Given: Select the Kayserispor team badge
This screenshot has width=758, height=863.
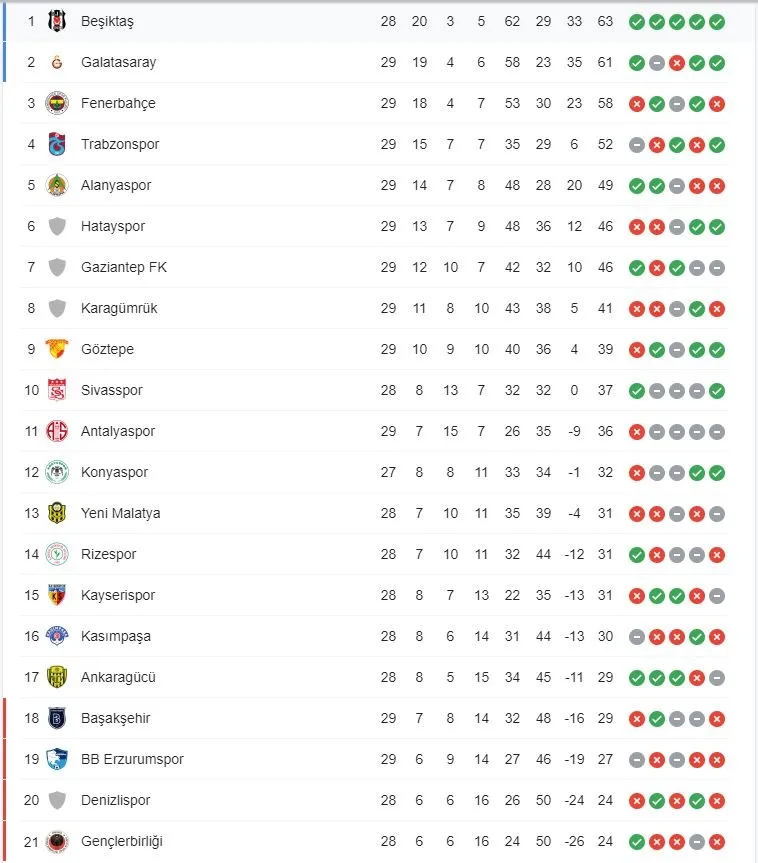Looking at the screenshot, I should pos(57,595).
